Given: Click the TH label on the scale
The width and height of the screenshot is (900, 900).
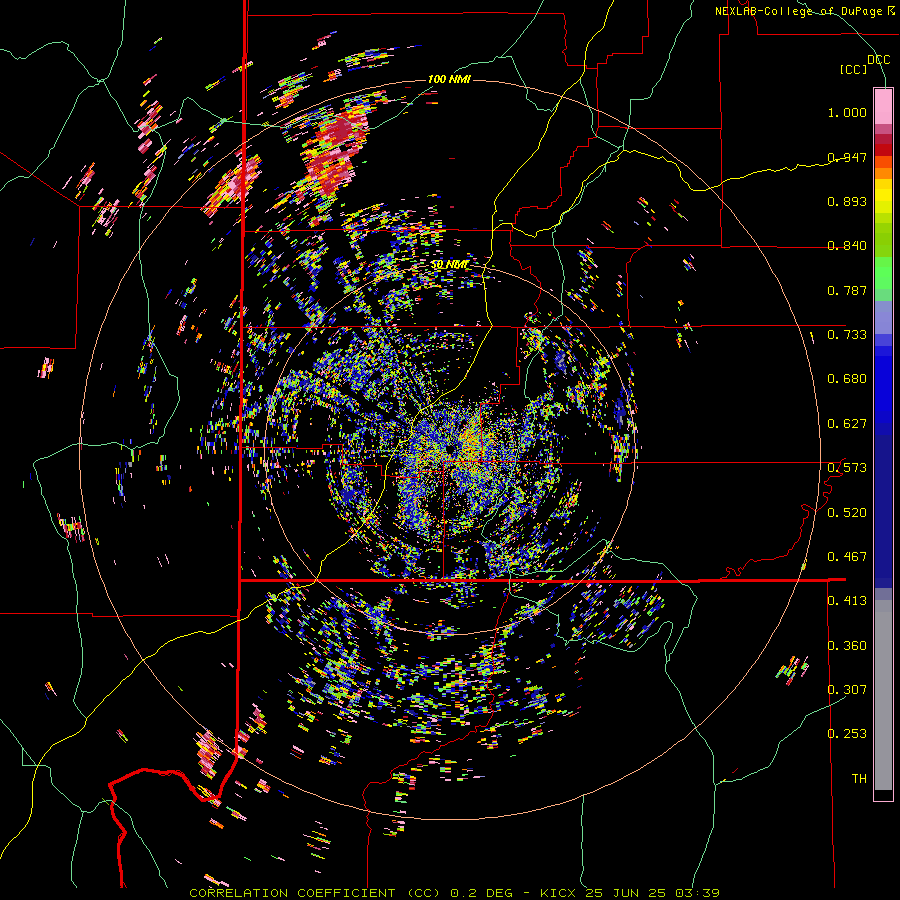Looking at the screenshot, I should click(x=859, y=779).
